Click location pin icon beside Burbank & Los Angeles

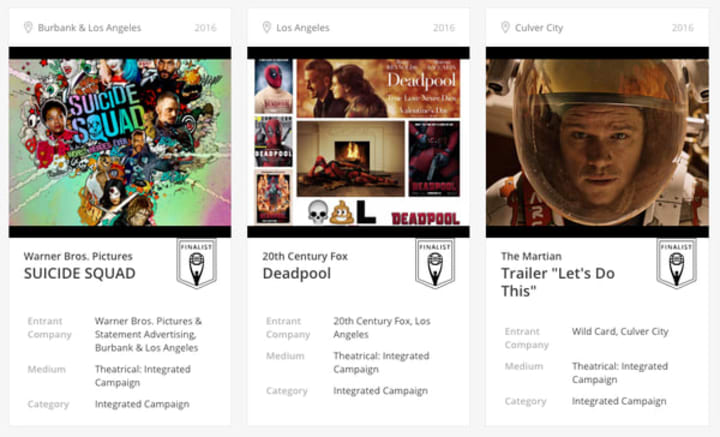[28, 28]
